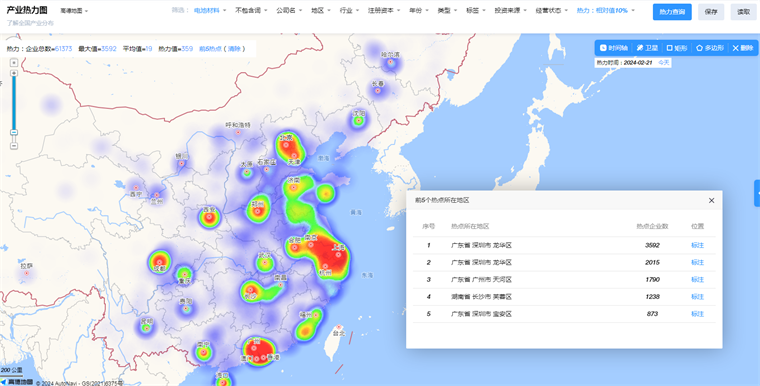Open the 热力：相对值10% dropdown
The image size is (760, 386).
click(605, 10)
